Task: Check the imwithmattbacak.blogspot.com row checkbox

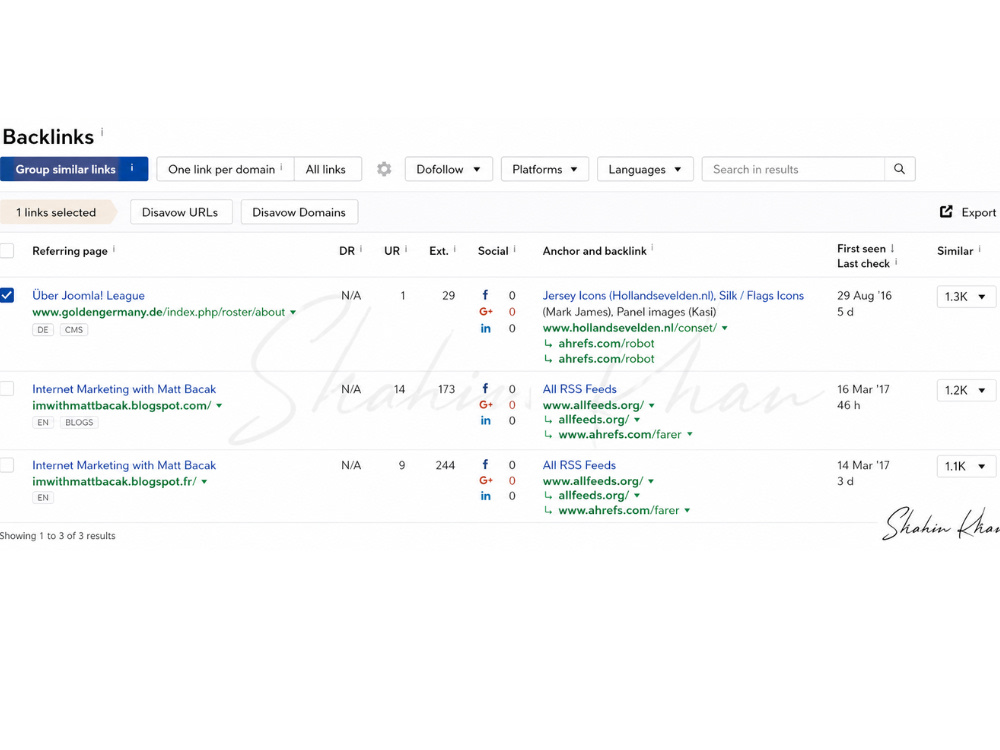Action: tap(7, 388)
